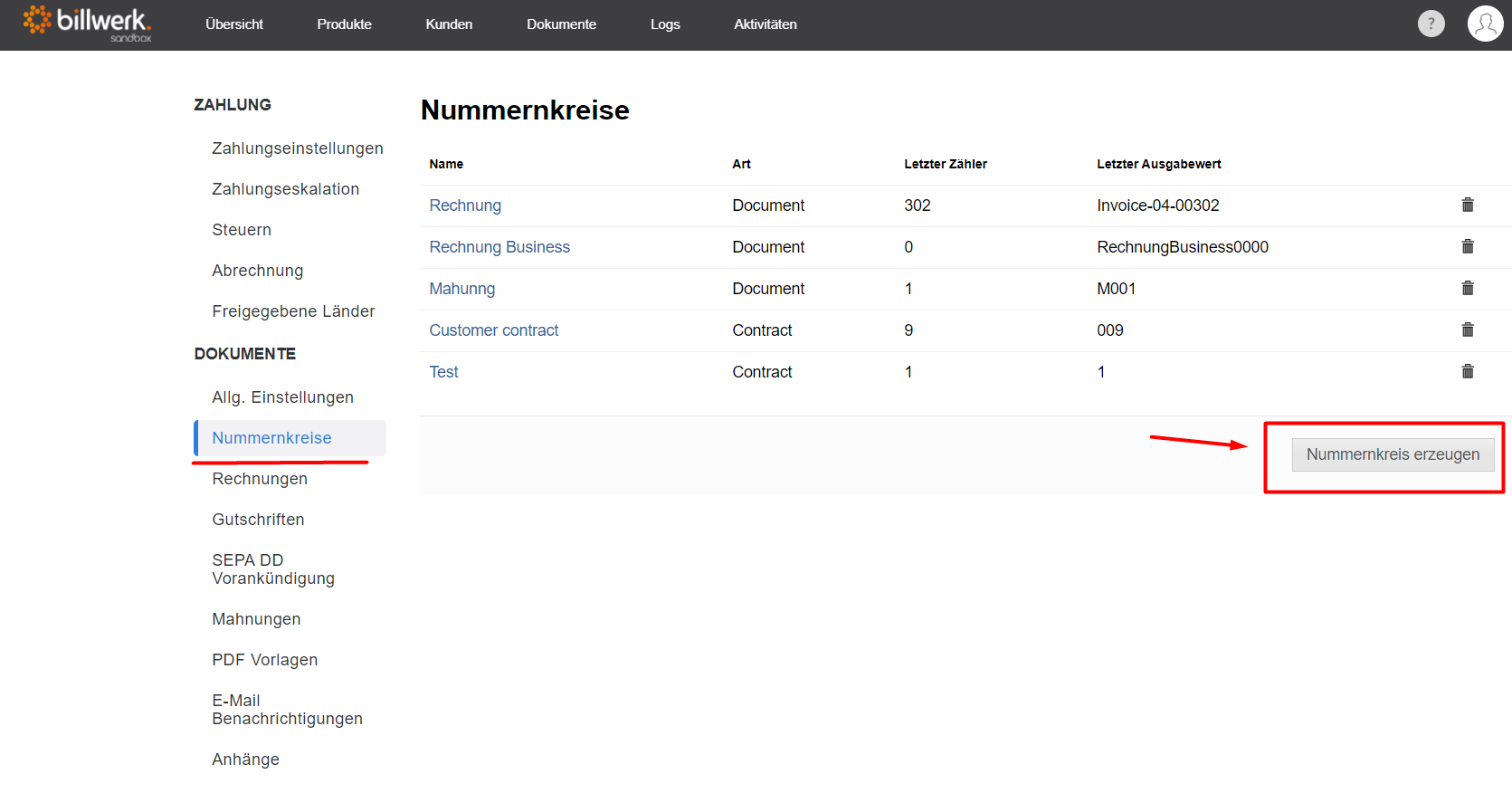The height and width of the screenshot is (793, 1512).
Task: Click the 302 counter value
Action: (918, 205)
